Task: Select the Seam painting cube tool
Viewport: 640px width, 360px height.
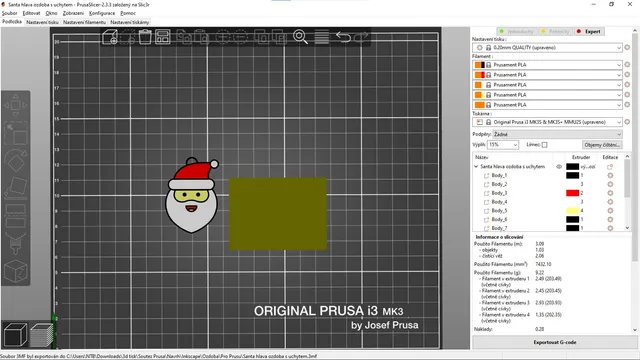Action: [16, 270]
